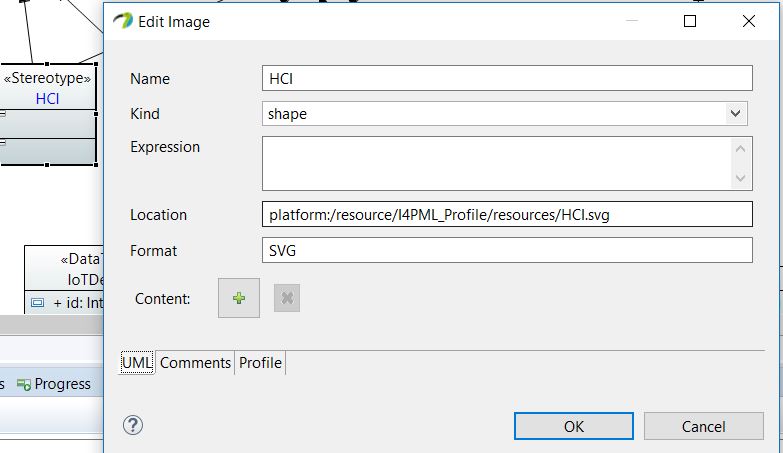Click inside the Expression text area
783x453 pixels.
click(496, 163)
